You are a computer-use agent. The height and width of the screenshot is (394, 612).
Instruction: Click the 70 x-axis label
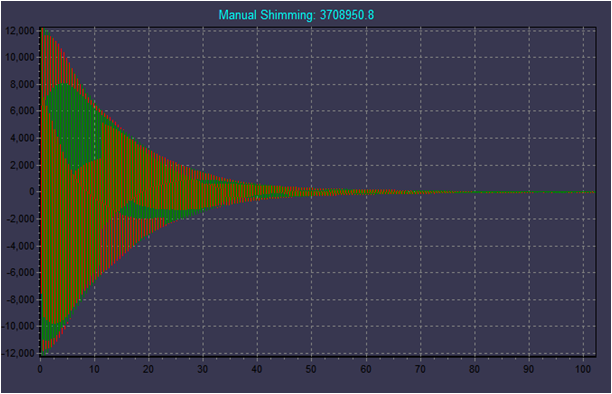(x=420, y=369)
